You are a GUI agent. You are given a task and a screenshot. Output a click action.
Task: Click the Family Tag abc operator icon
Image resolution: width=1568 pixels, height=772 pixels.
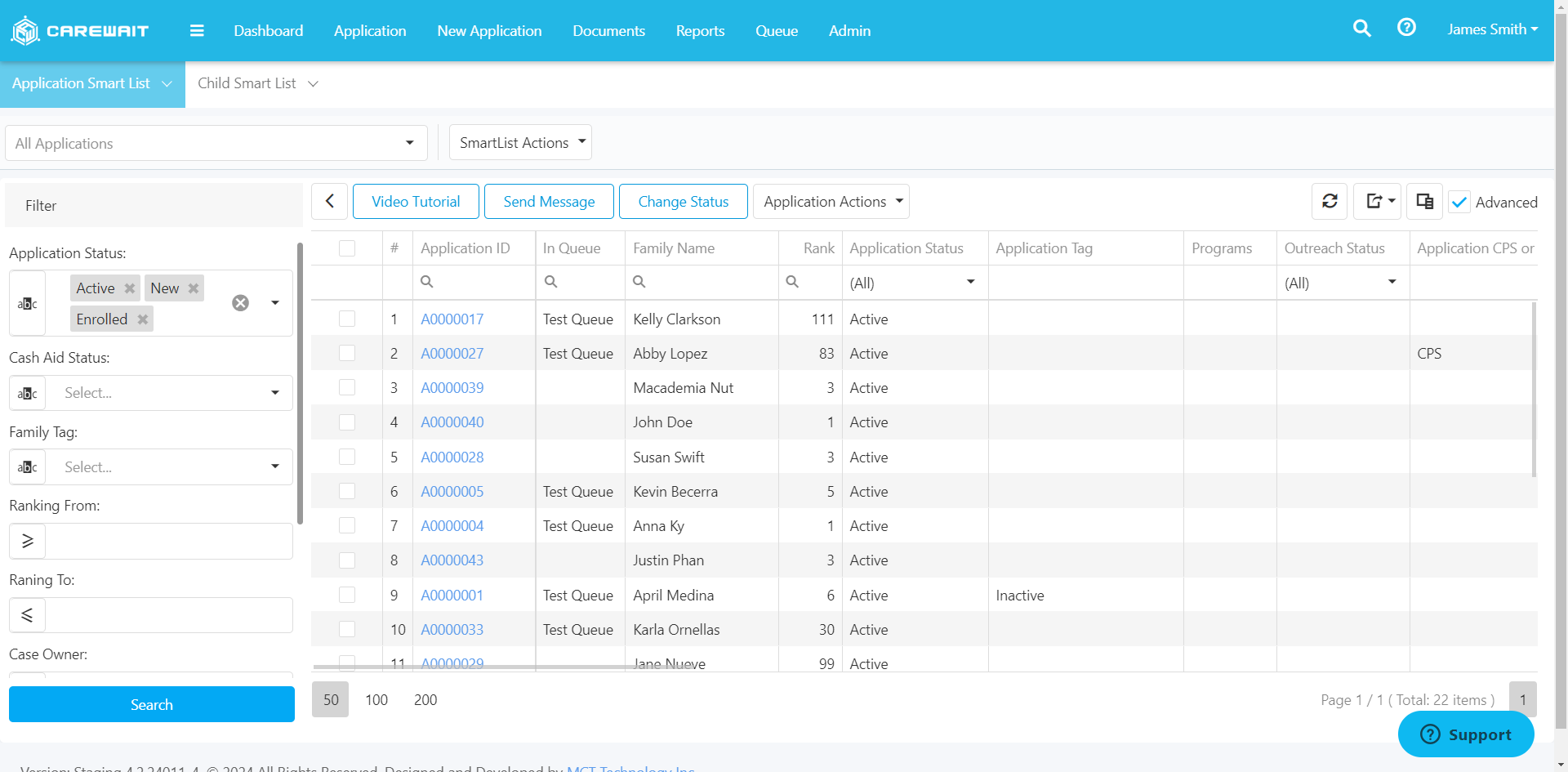click(x=28, y=467)
